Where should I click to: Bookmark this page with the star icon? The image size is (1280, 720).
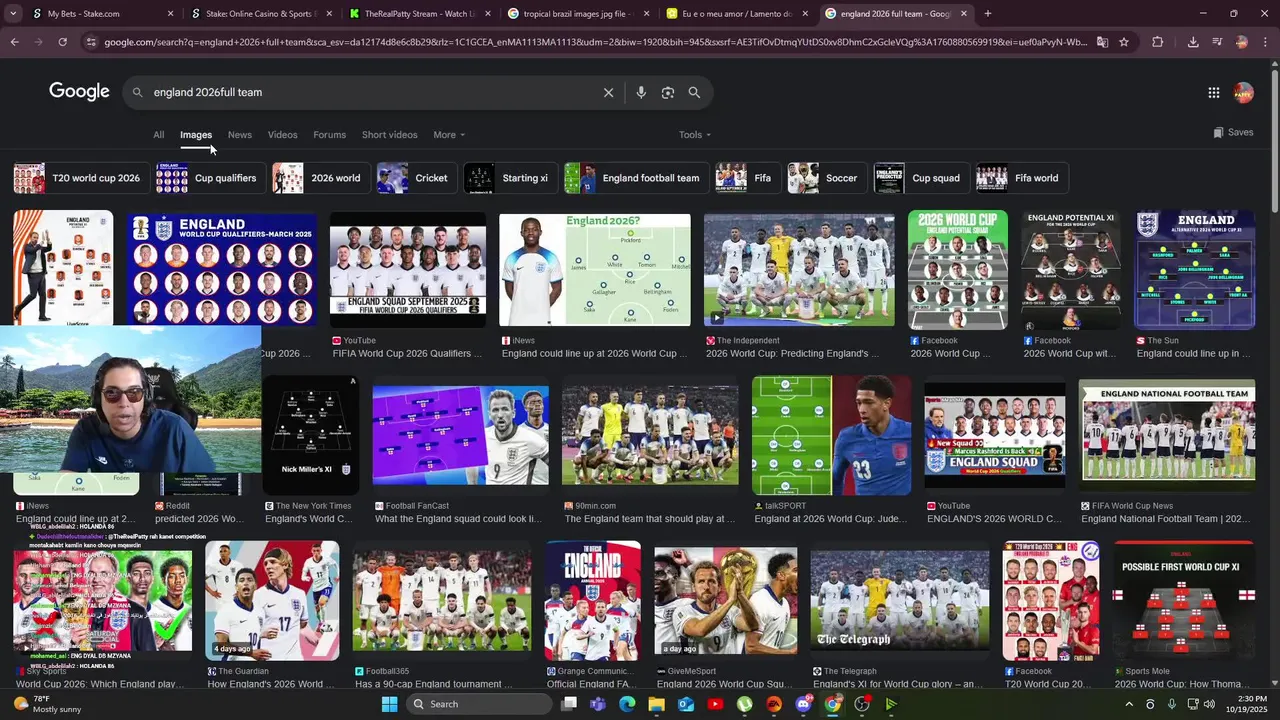coord(1124,42)
